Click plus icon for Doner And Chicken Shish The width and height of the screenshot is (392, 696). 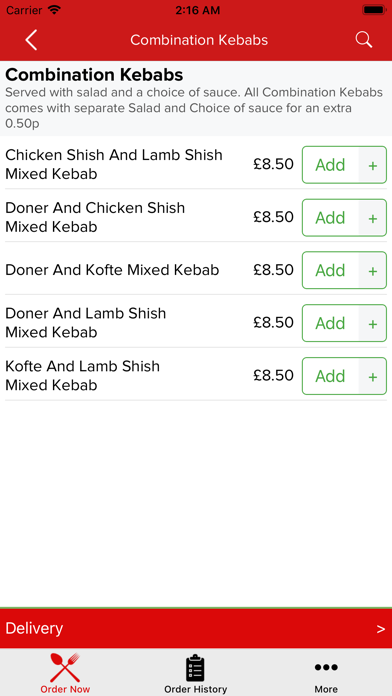(372, 218)
